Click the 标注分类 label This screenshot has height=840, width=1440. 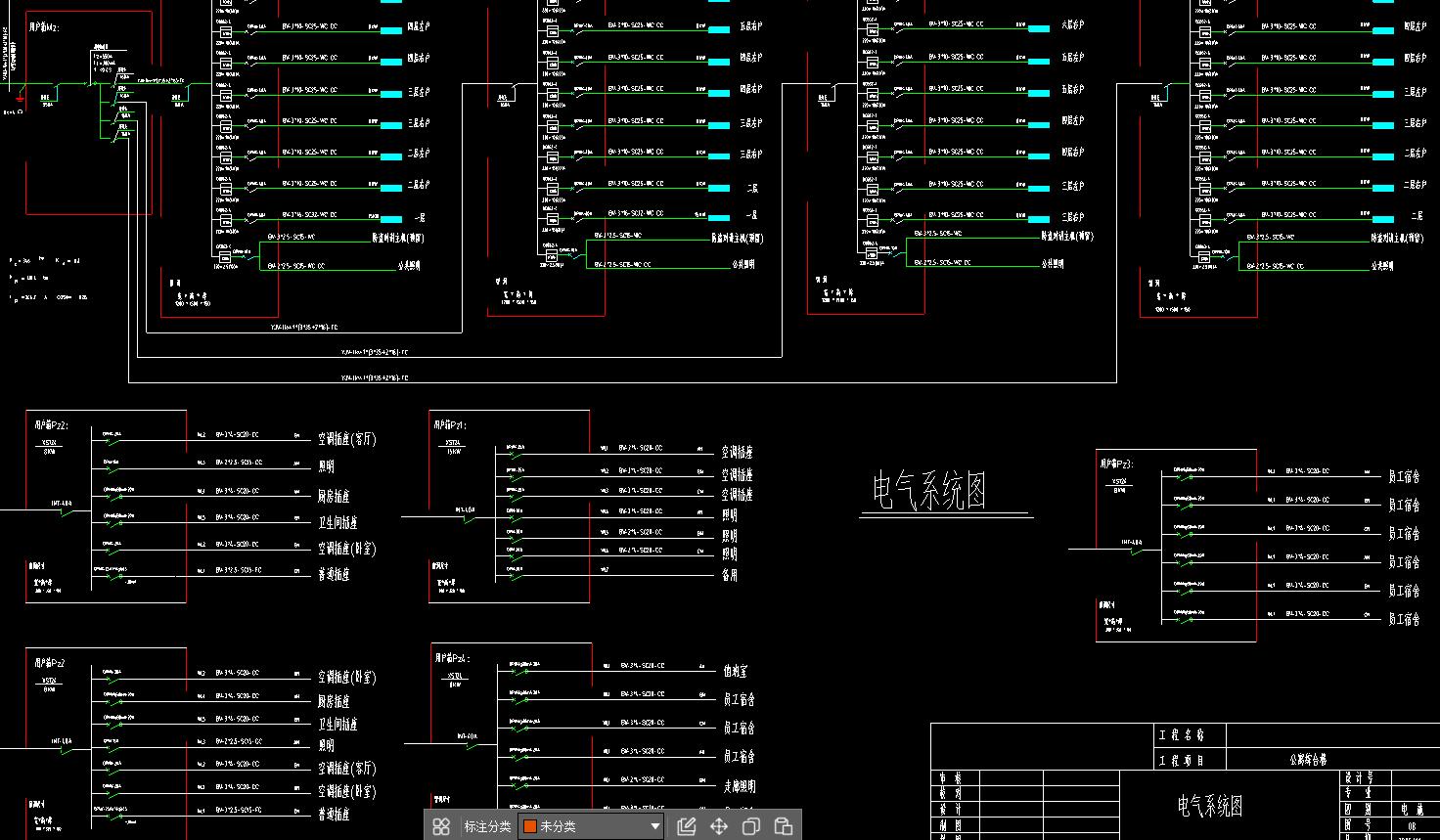tap(487, 826)
